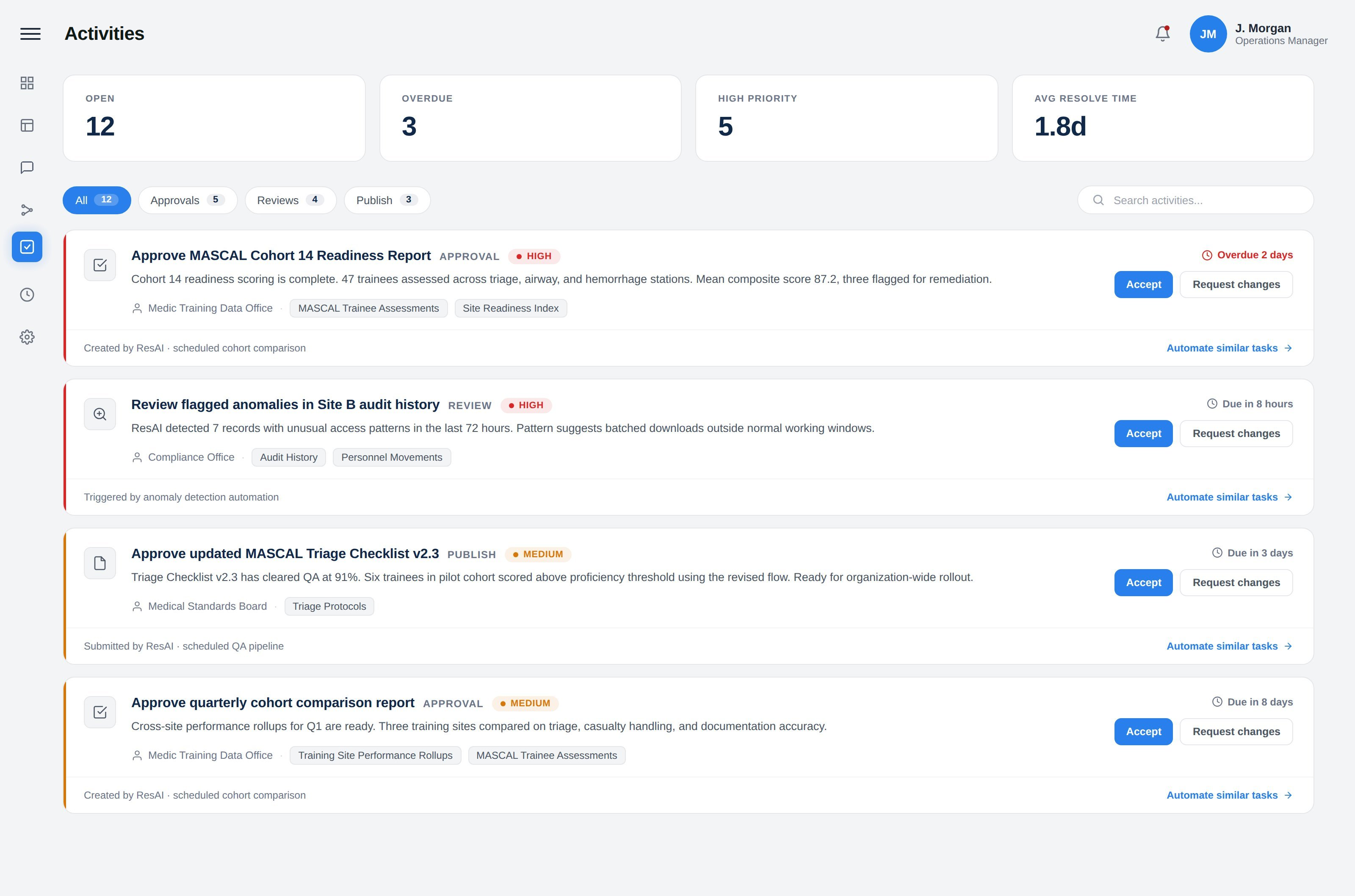
Task: Request changes on Site B audit review
Action: point(1236,434)
